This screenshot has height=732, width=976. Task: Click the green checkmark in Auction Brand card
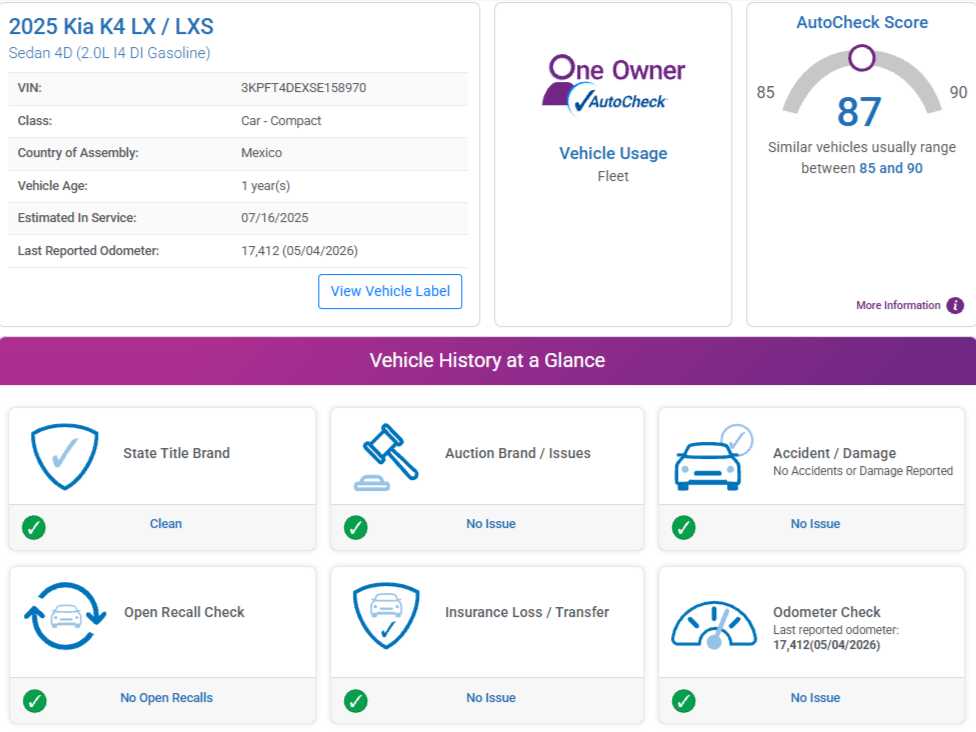[355, 527]
